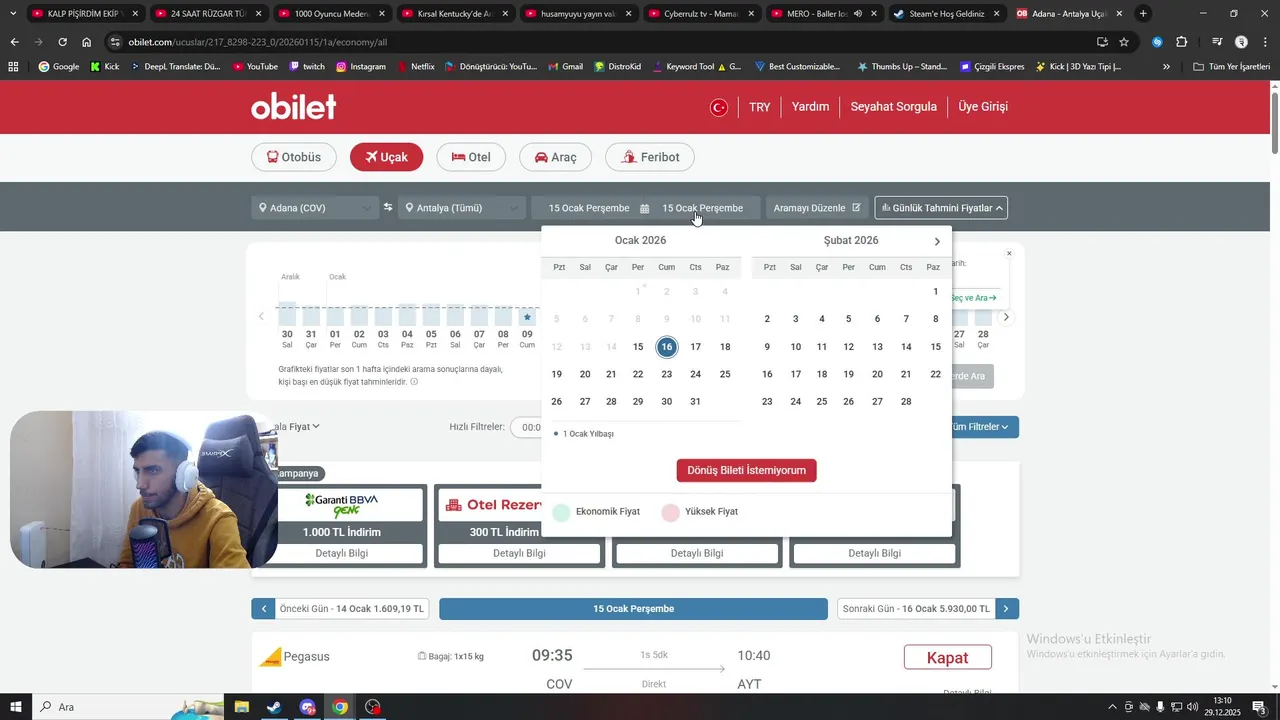Swap origin and destination airports

[x=388, y=208]
